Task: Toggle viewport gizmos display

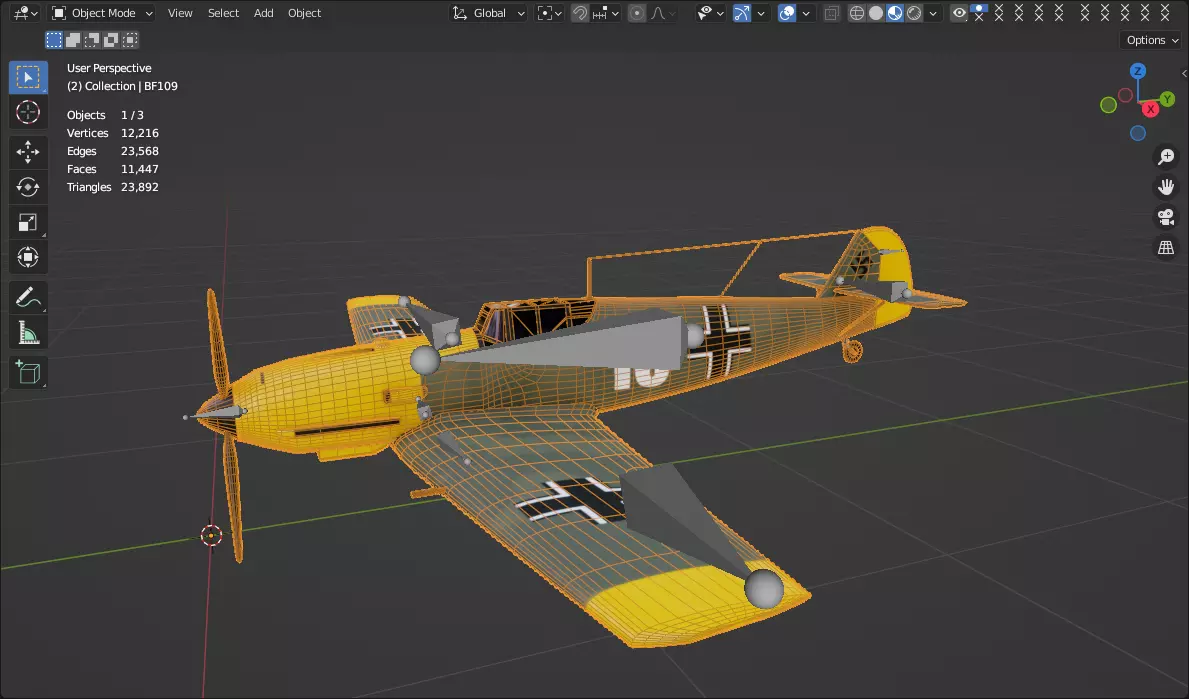Action: coord(742,13)
